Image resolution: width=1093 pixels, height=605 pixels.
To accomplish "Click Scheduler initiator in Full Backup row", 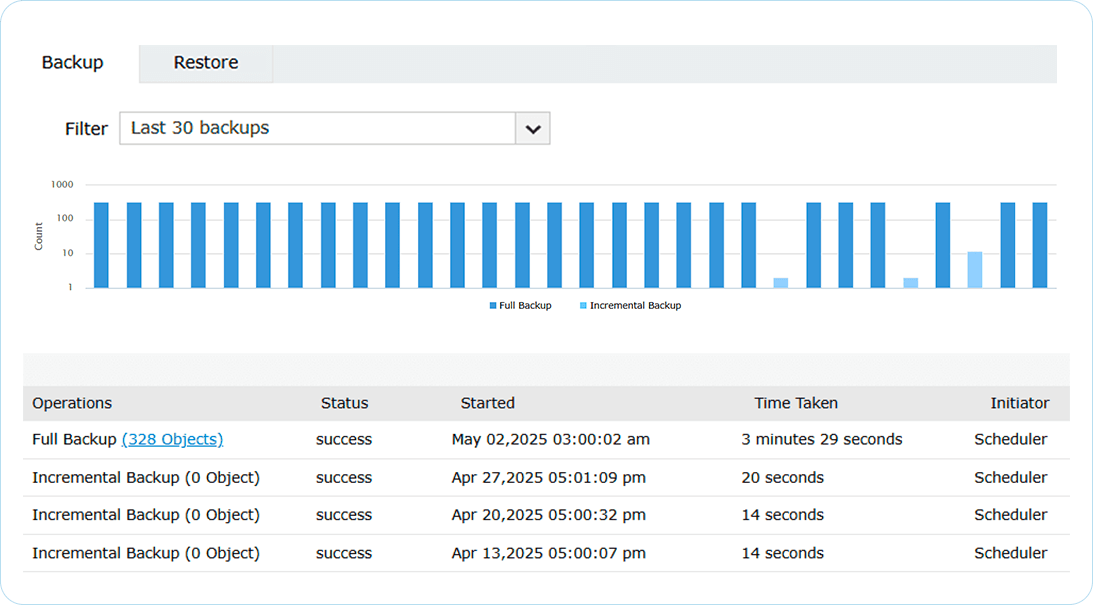I will [1011, 439].
